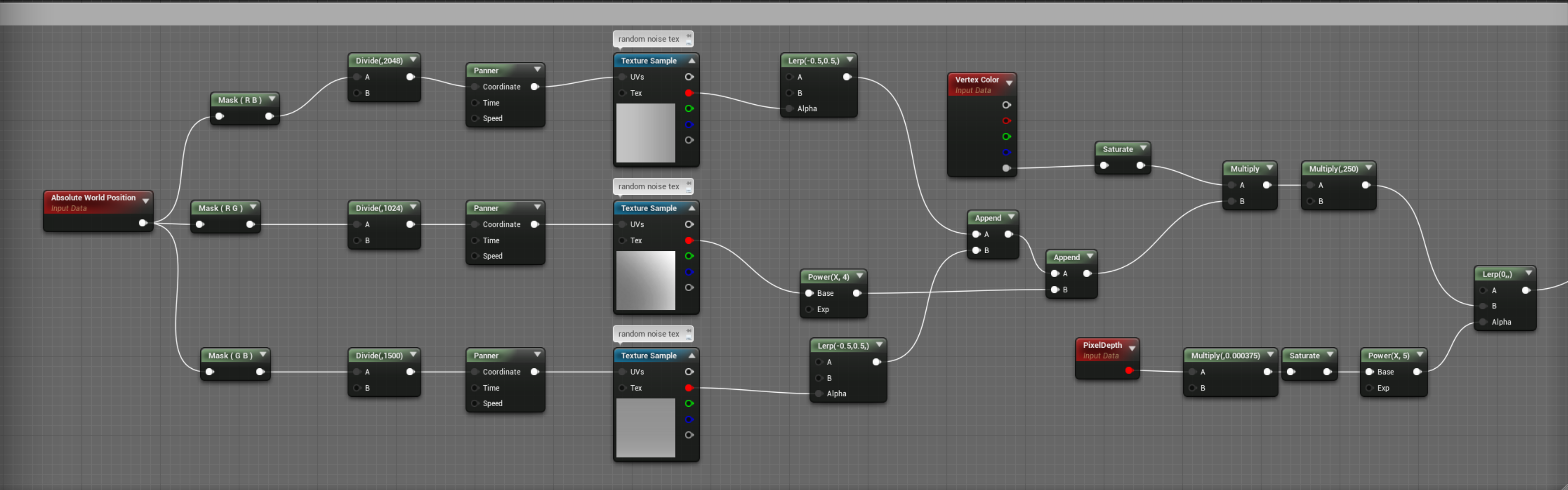Select the middle 'random noise tex' comment label
This screenshot has height=490, width=1568.
click(x=649, y=186)
